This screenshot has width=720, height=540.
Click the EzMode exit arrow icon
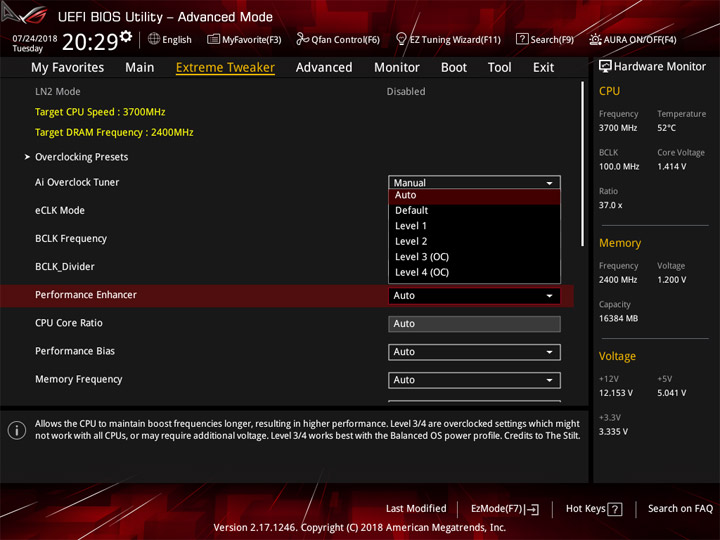[532, 509]
